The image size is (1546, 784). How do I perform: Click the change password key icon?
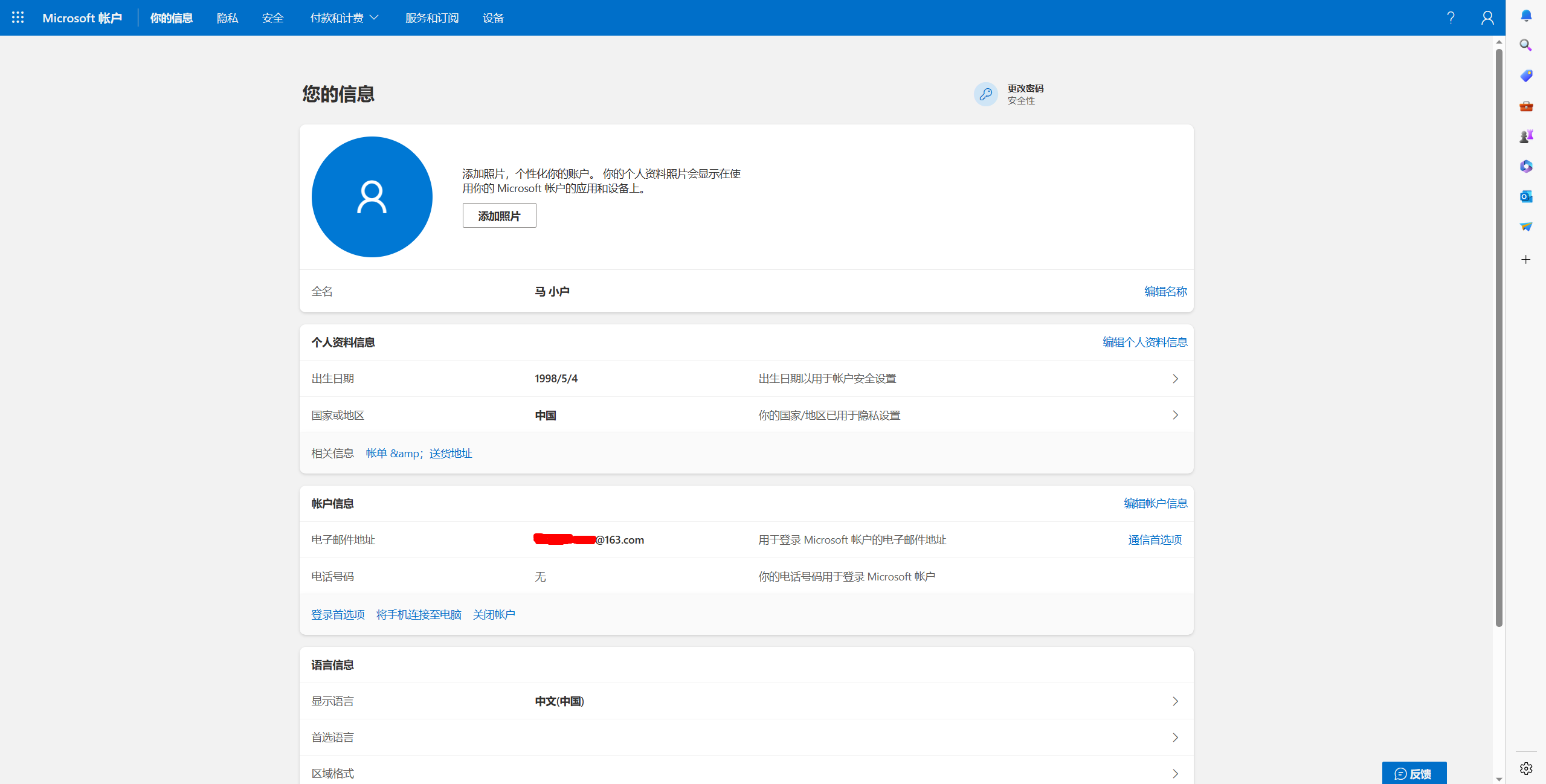[985, 94]
